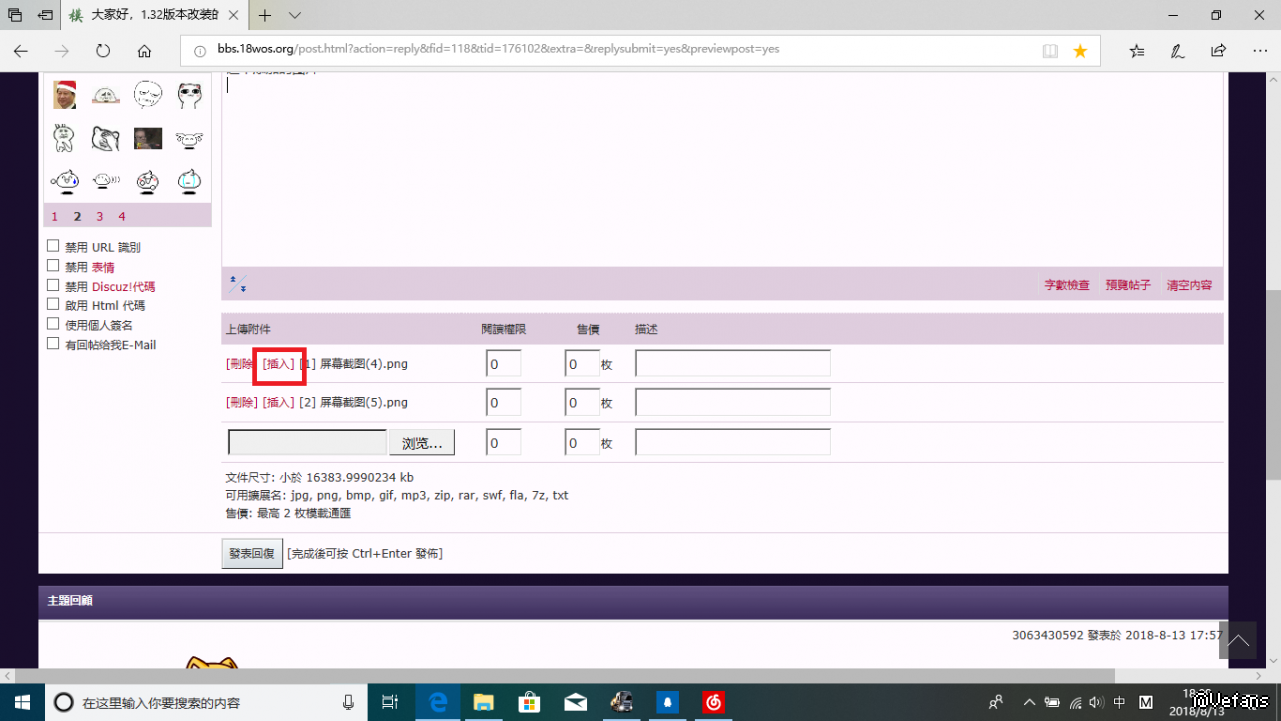Open Microsoft Store from the taskbar

(x=529, y=702)
